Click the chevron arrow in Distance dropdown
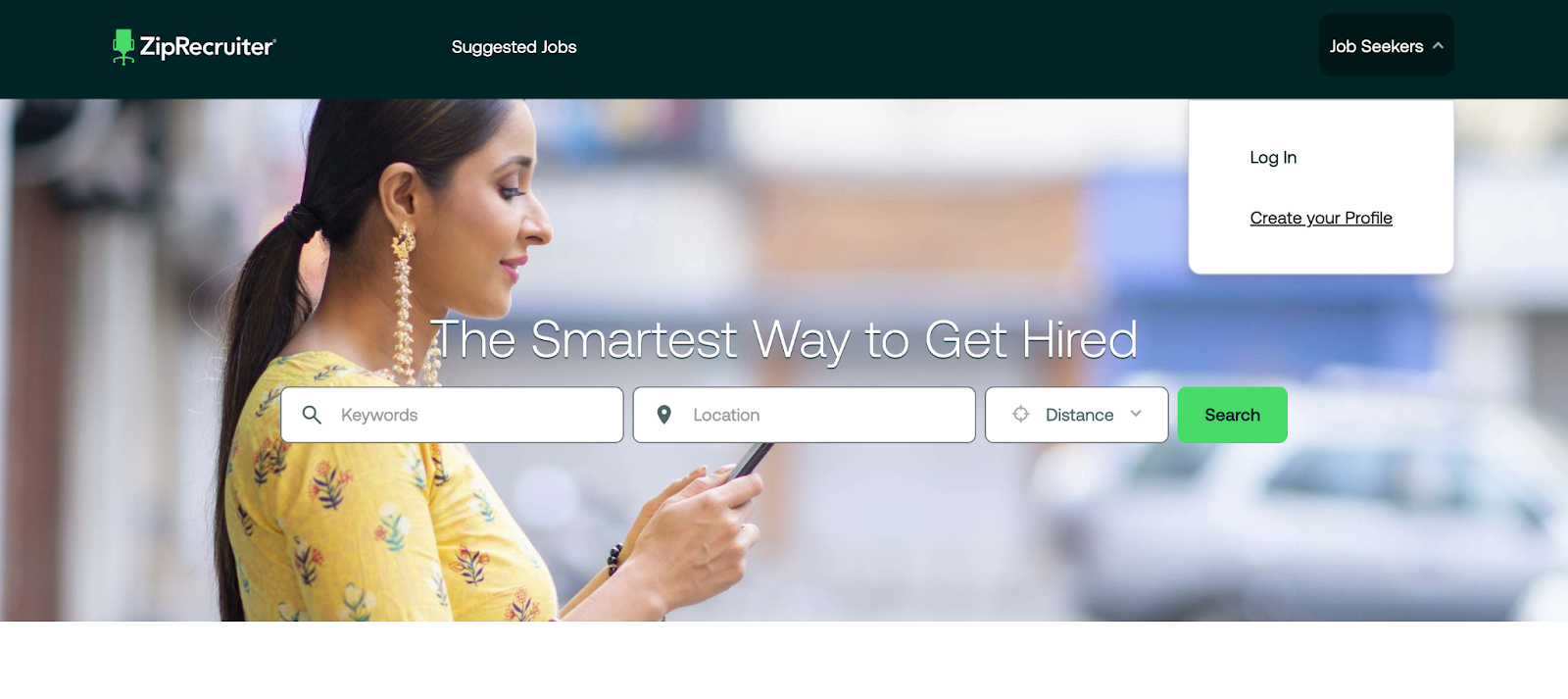Viewport: 1568px width, 699px height. (x=1136, y=414)
